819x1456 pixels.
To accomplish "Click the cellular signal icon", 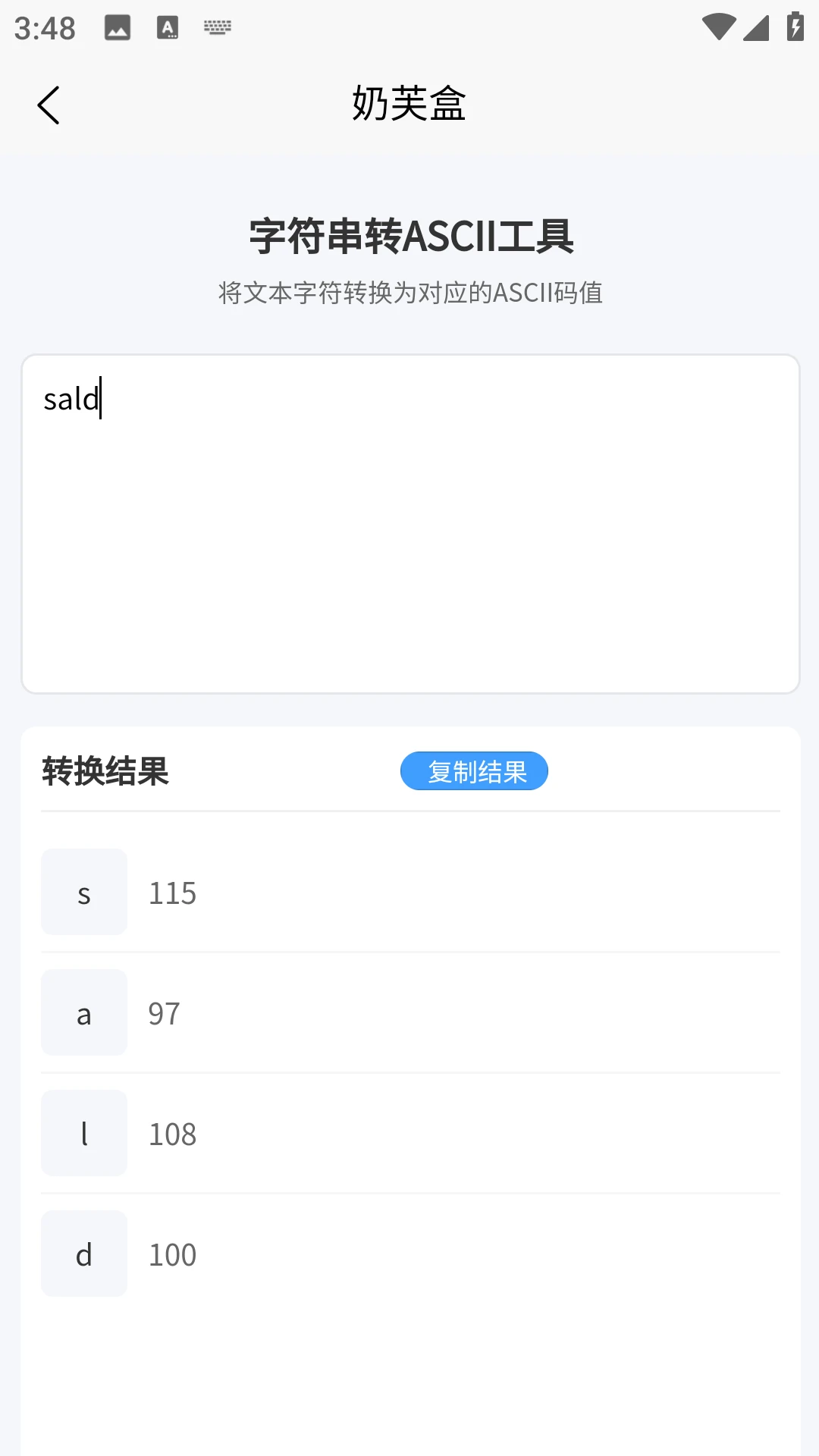I will pyautogui.click(x=755, y=27).
